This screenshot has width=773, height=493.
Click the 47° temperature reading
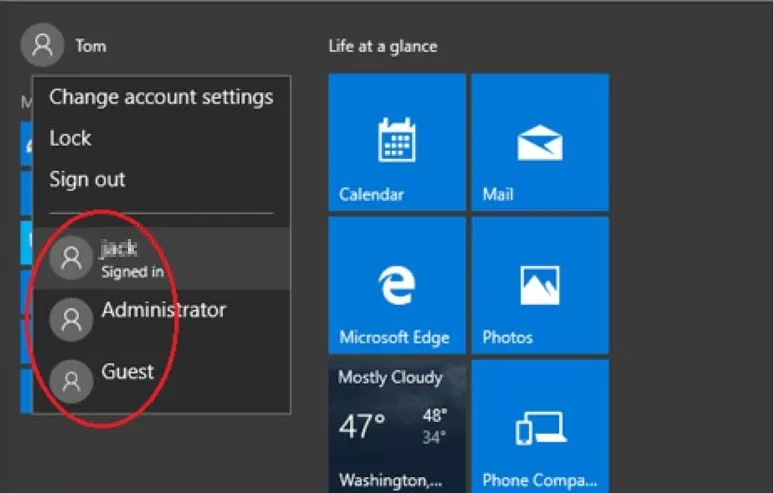coord(362,425)
